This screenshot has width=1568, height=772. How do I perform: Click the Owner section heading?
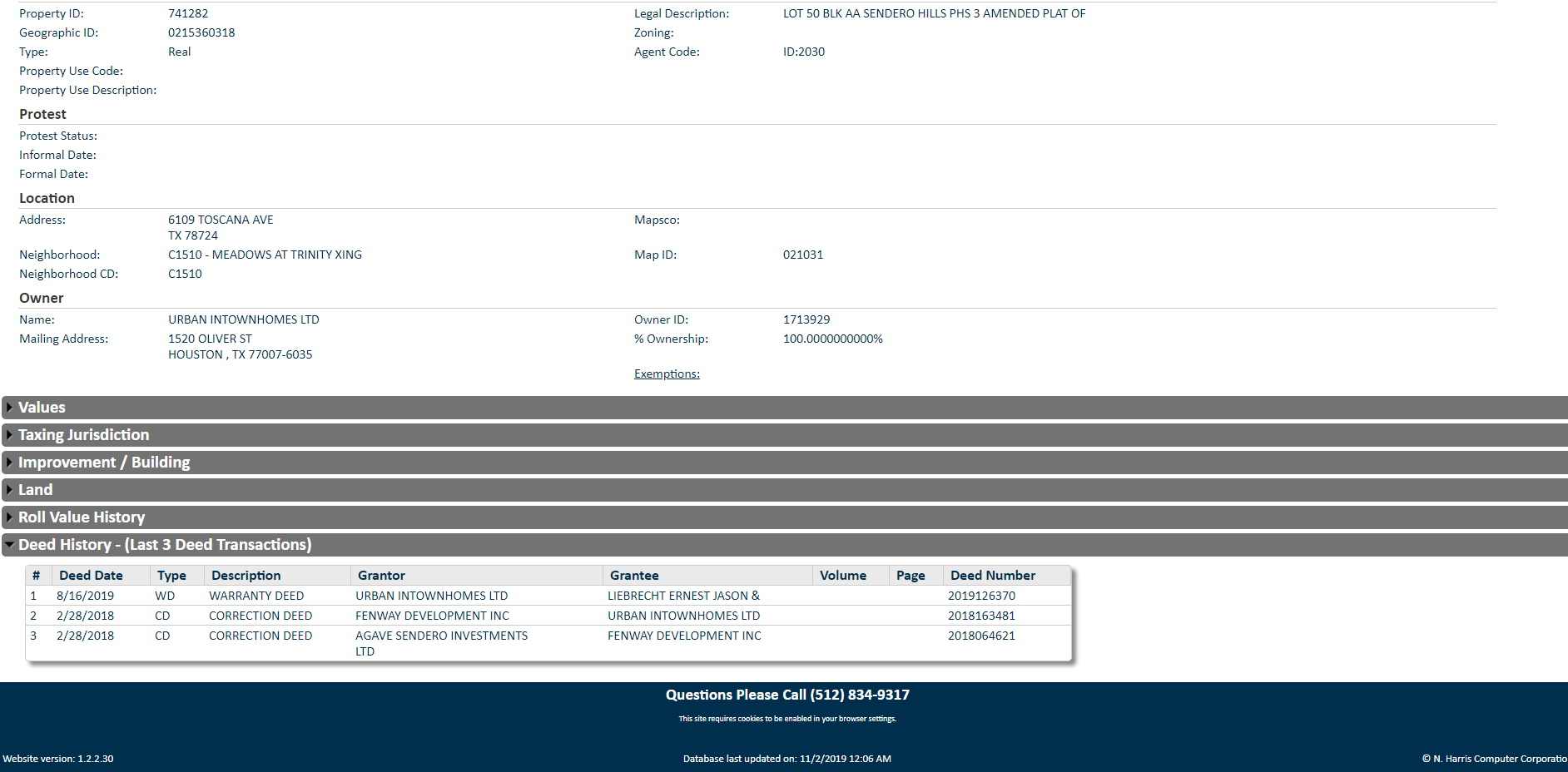pyautogui.click(x=41, y=299)
